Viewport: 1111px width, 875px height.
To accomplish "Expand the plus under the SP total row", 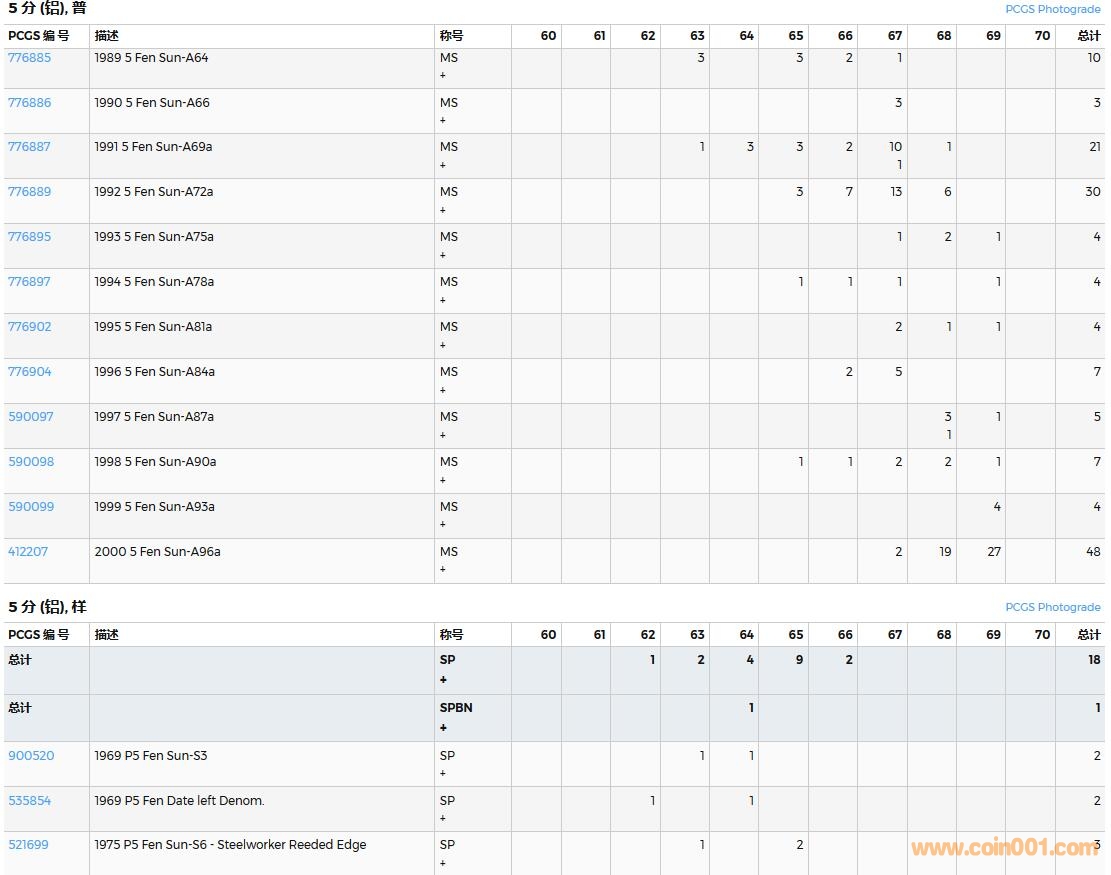I will [443, 680].
